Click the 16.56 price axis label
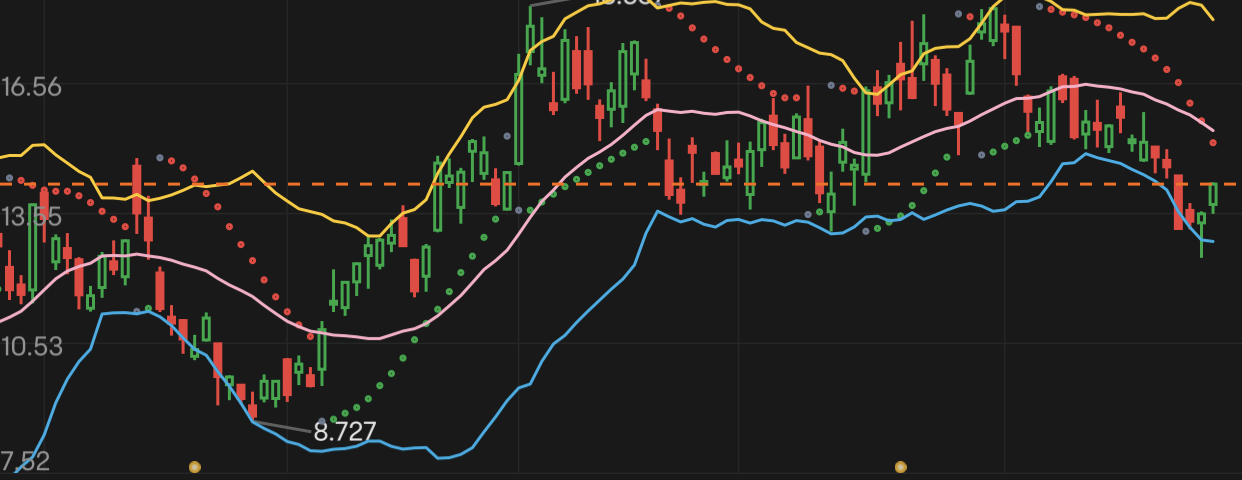 click(32, 87)
